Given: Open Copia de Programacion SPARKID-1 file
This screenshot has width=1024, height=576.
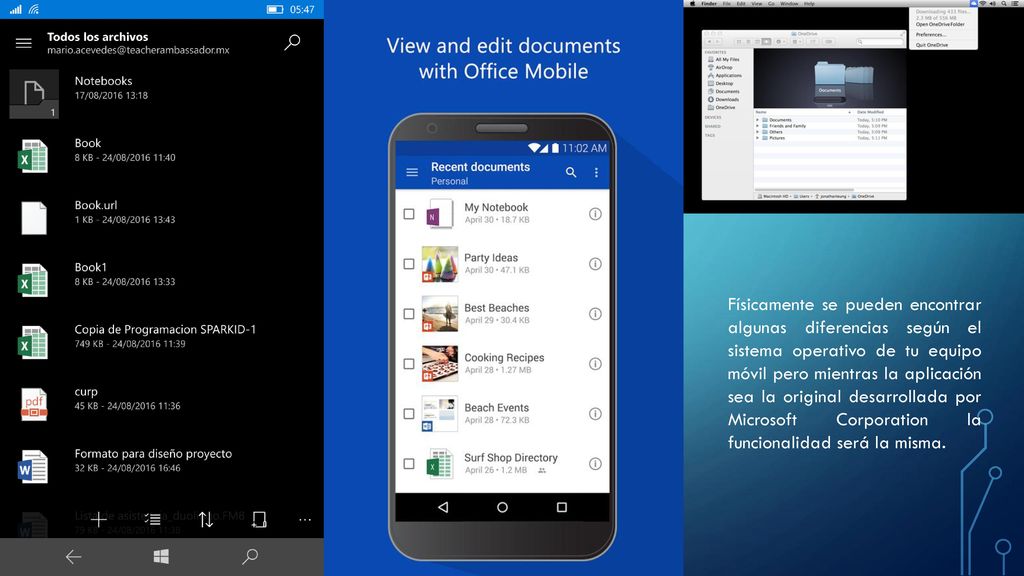Looking at the screenshot, I should (x=162, y=342).
